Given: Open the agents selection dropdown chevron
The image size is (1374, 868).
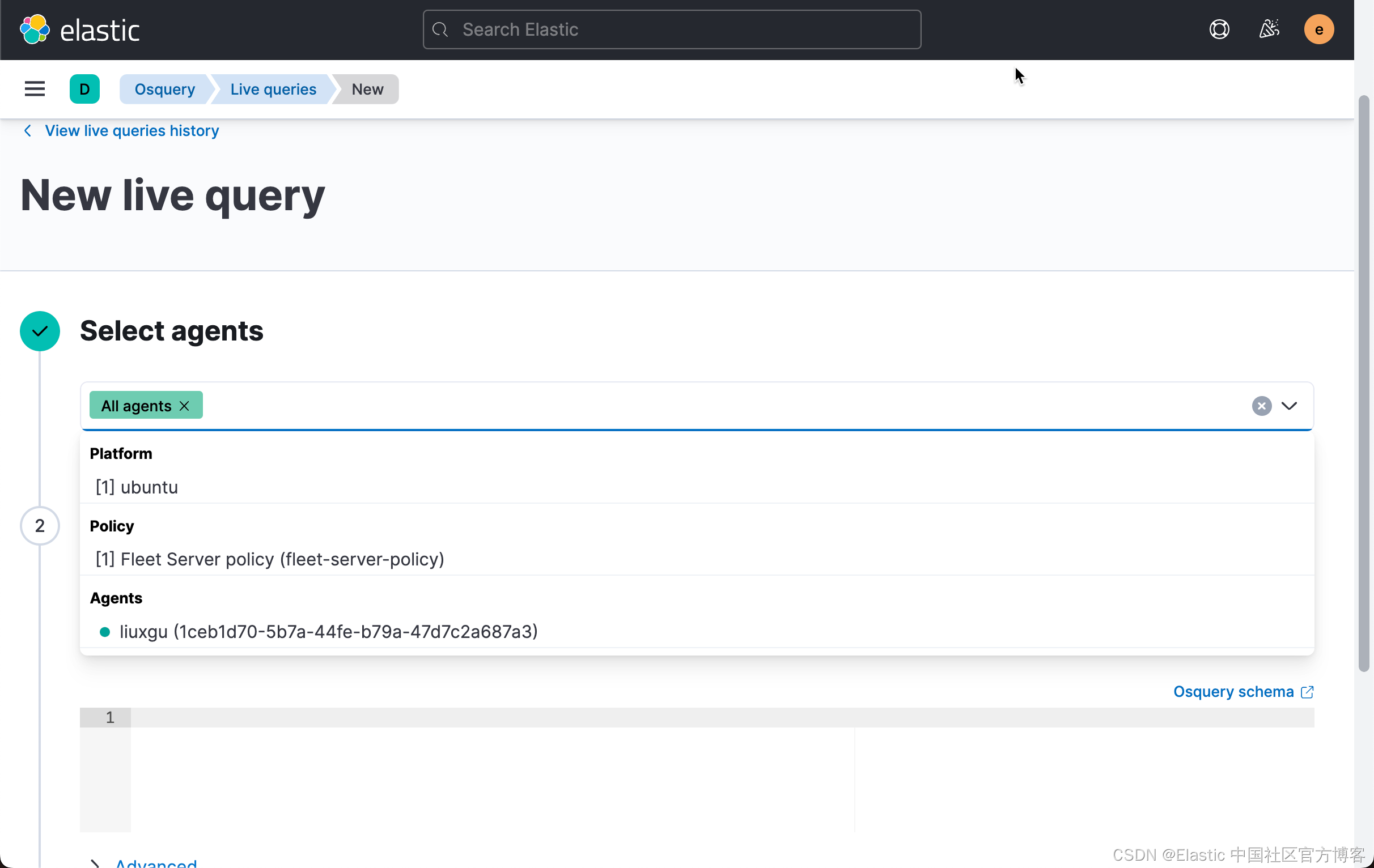Looking at the screenshot, I should 1290,406.
